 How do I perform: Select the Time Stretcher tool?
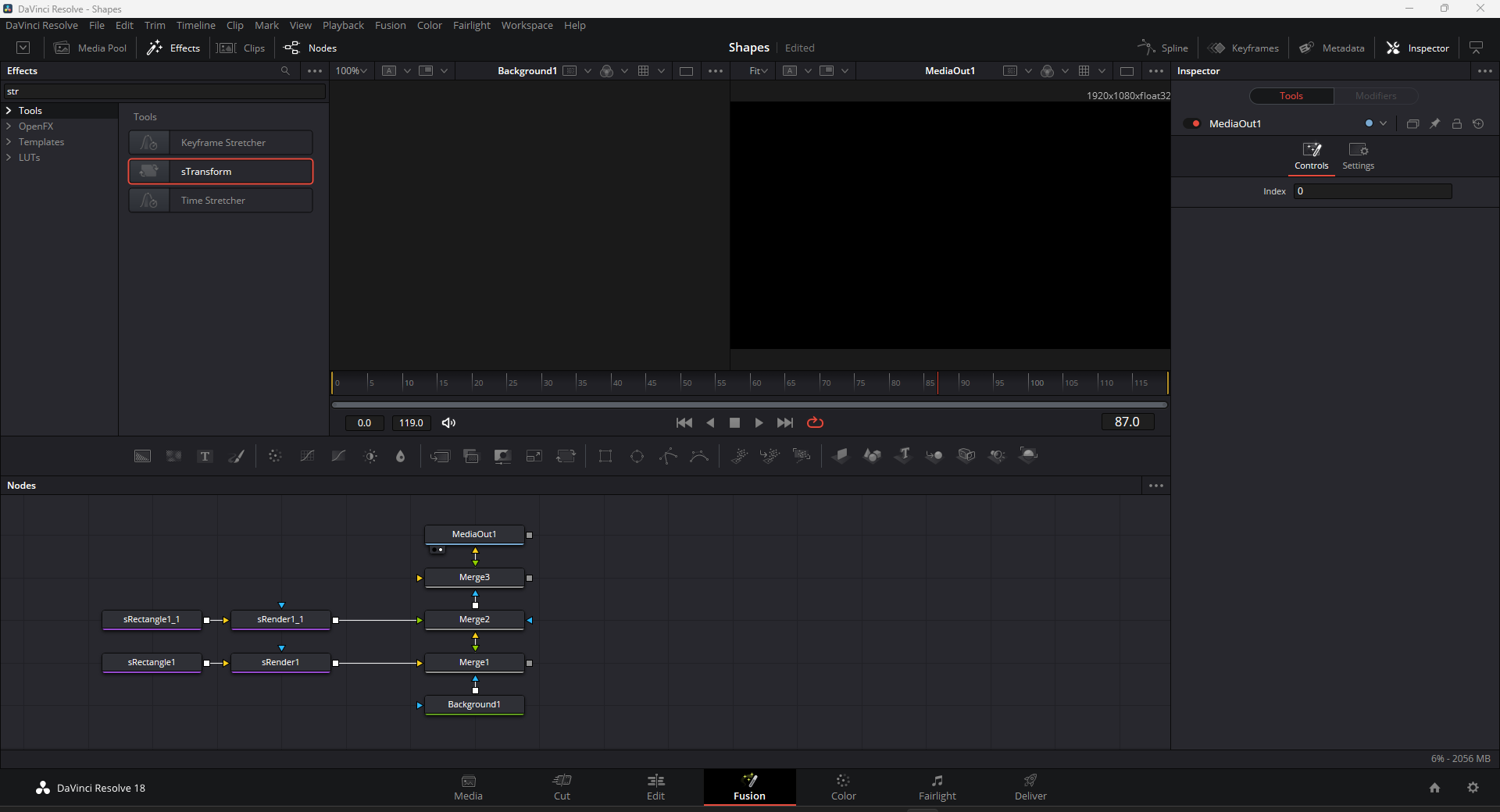[220, 201]
